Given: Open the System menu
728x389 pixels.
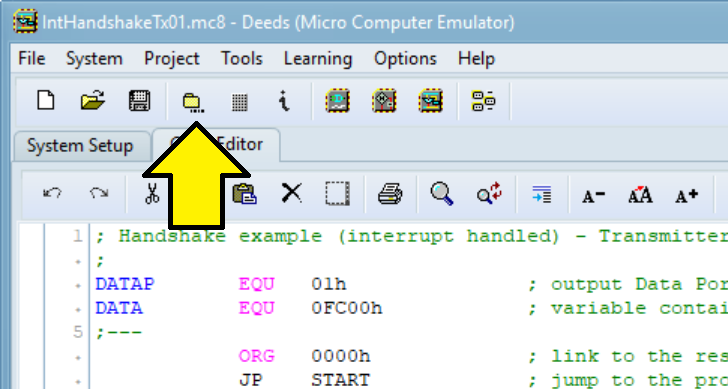Looking at the screenshot, I should pyautogui.click(x=94, y=59).
